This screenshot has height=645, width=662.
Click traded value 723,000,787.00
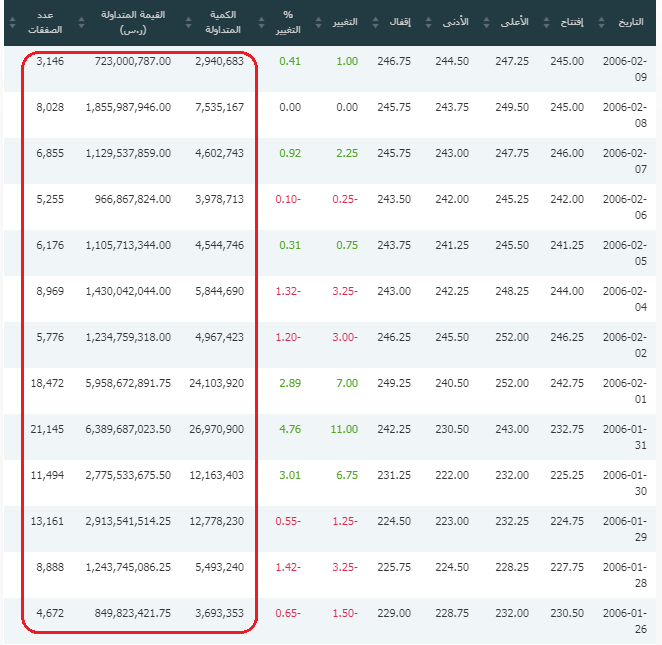(133, 62)
